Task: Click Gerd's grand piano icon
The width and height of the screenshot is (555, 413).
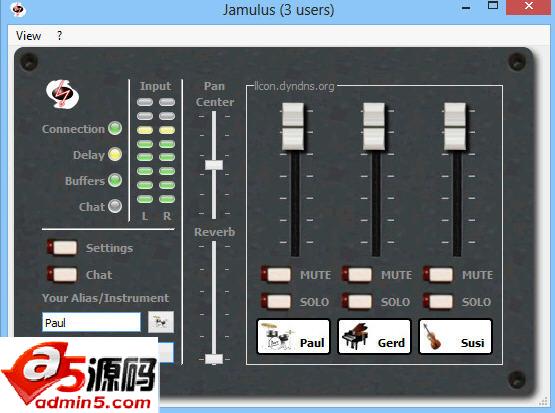Action: (355, 336)
